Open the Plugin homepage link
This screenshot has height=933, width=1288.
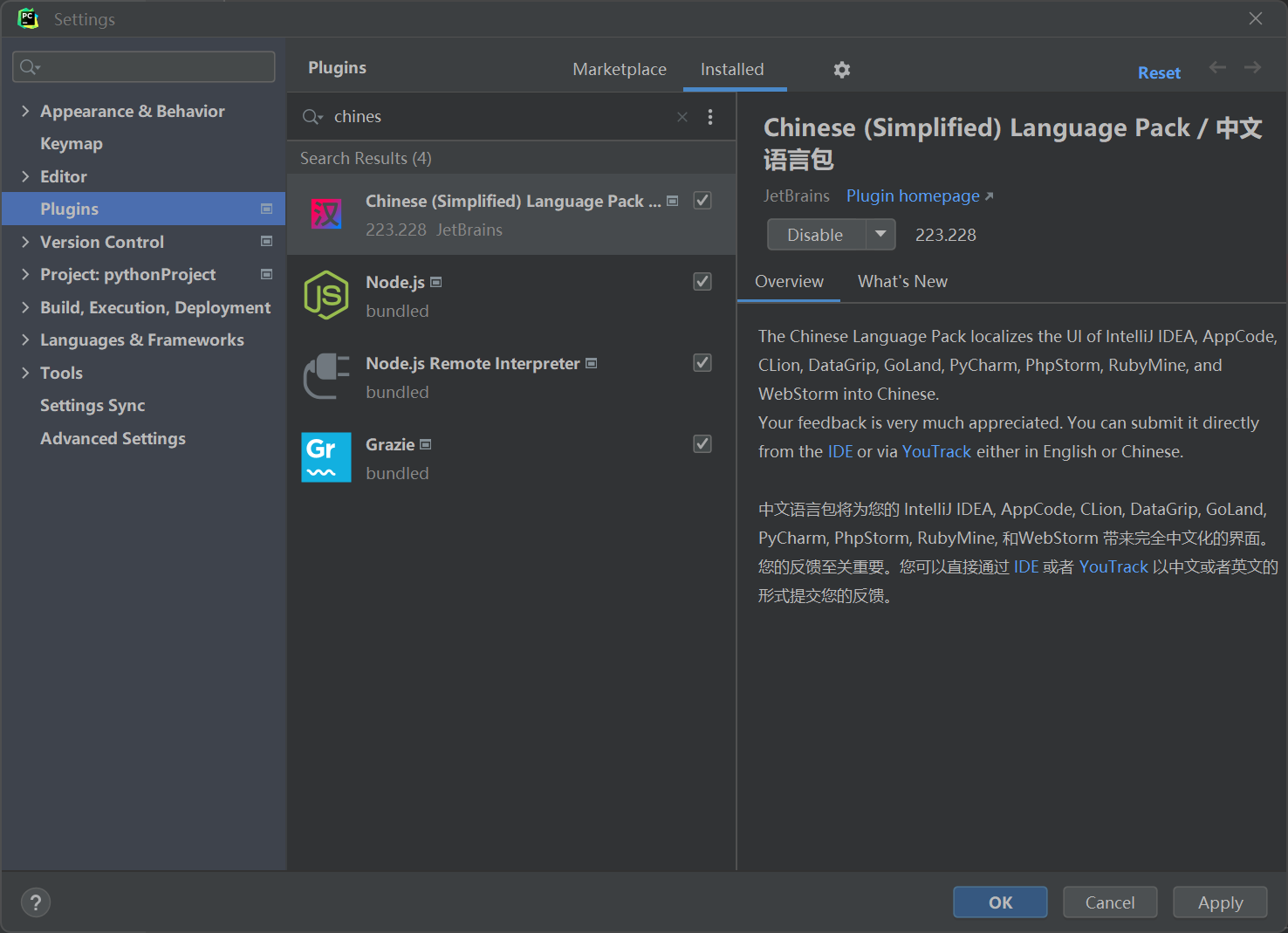click(919, 196)
